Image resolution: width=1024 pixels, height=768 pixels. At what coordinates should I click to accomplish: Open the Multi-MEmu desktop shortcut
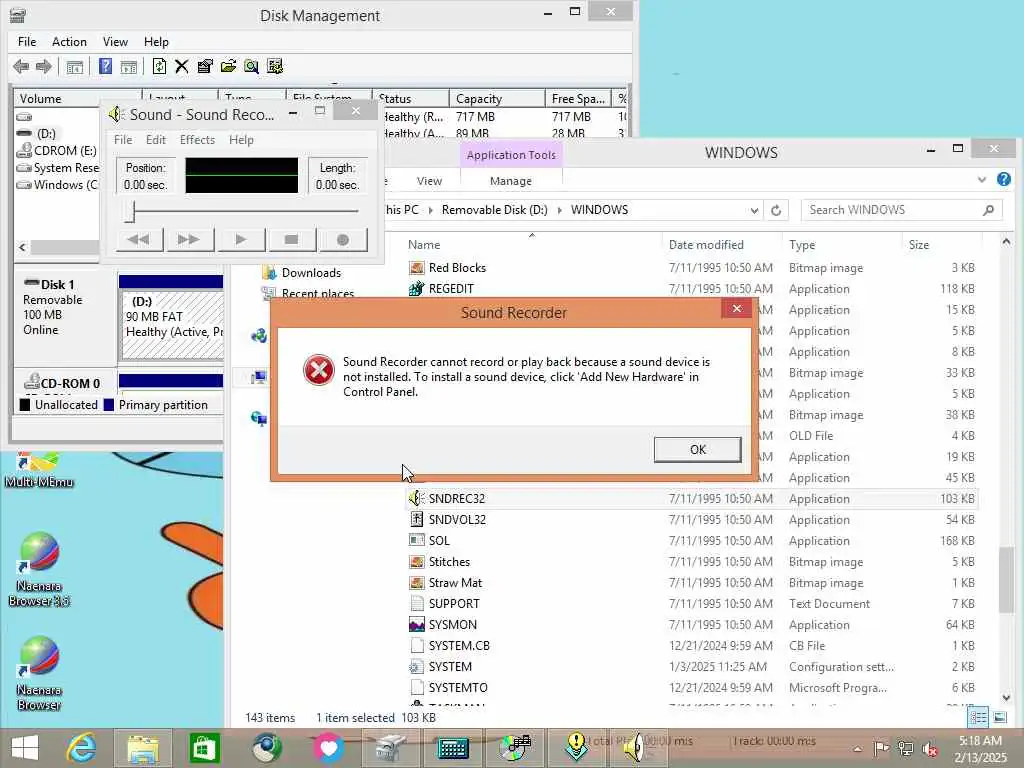(x=39, y=471)
